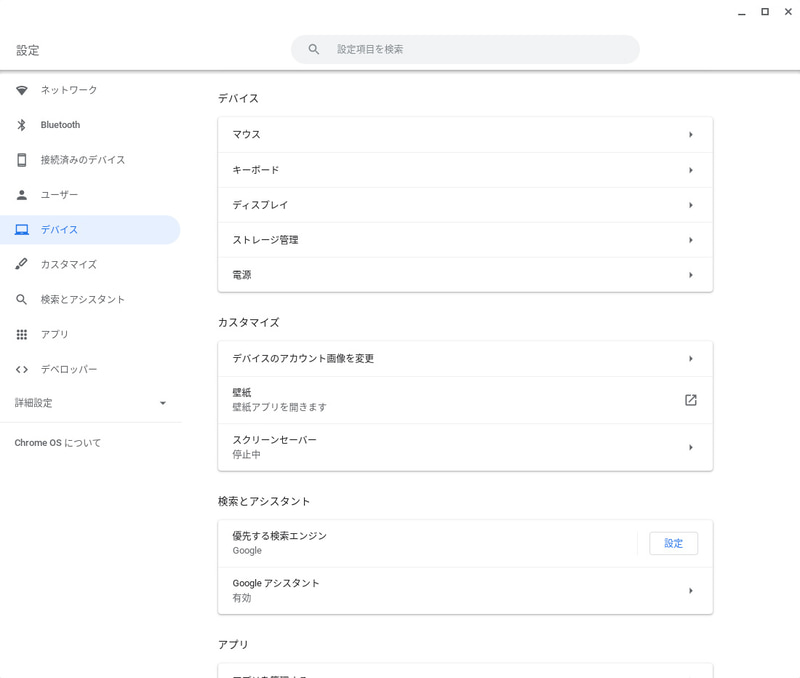
Task: Click the pencil customize icon in sidebar
Action: tap(22, 265)
